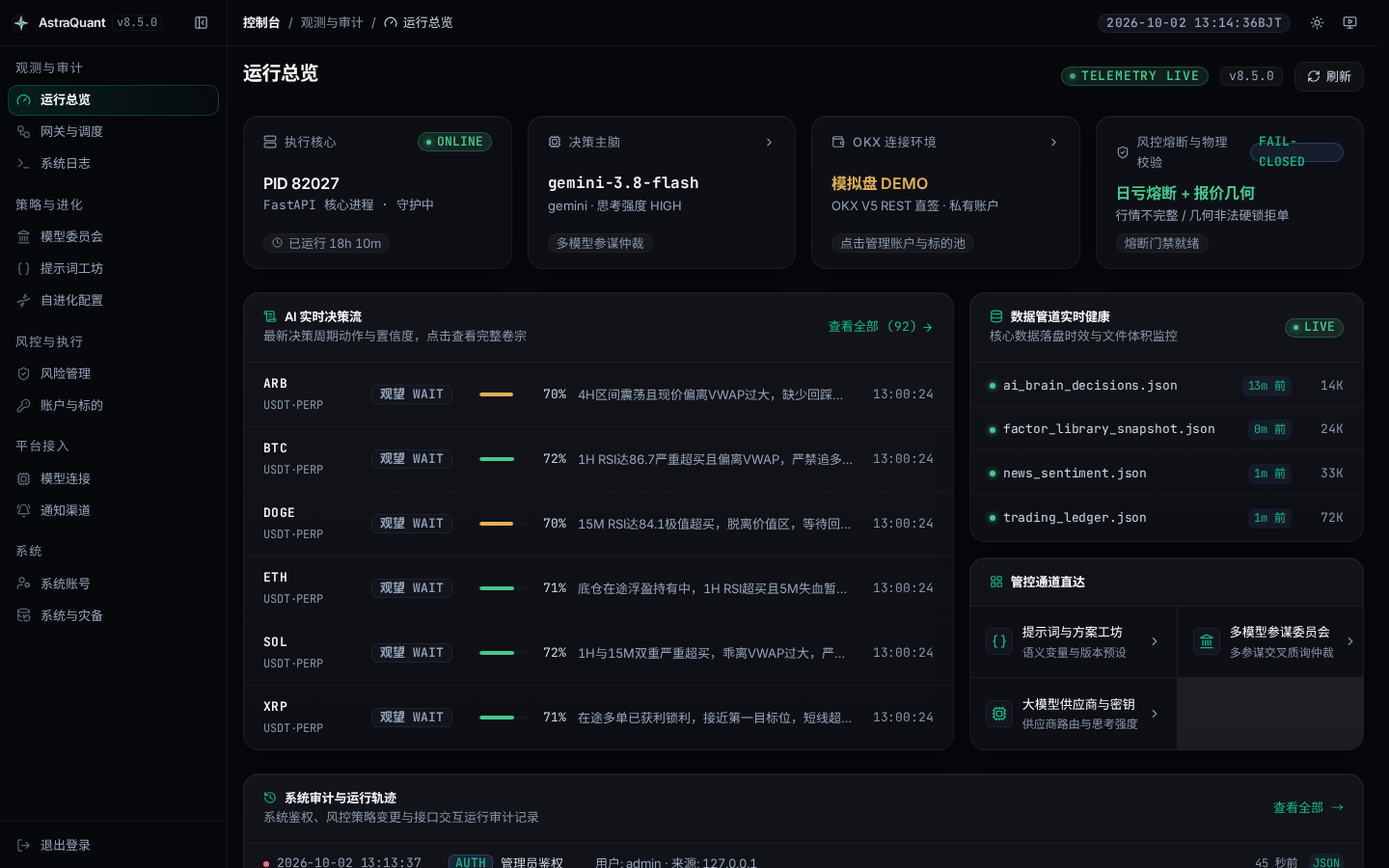The image size is (1389, 868).
Task: Click the refresh icon in 刷新 button
Action: (x=1313, y=76)
